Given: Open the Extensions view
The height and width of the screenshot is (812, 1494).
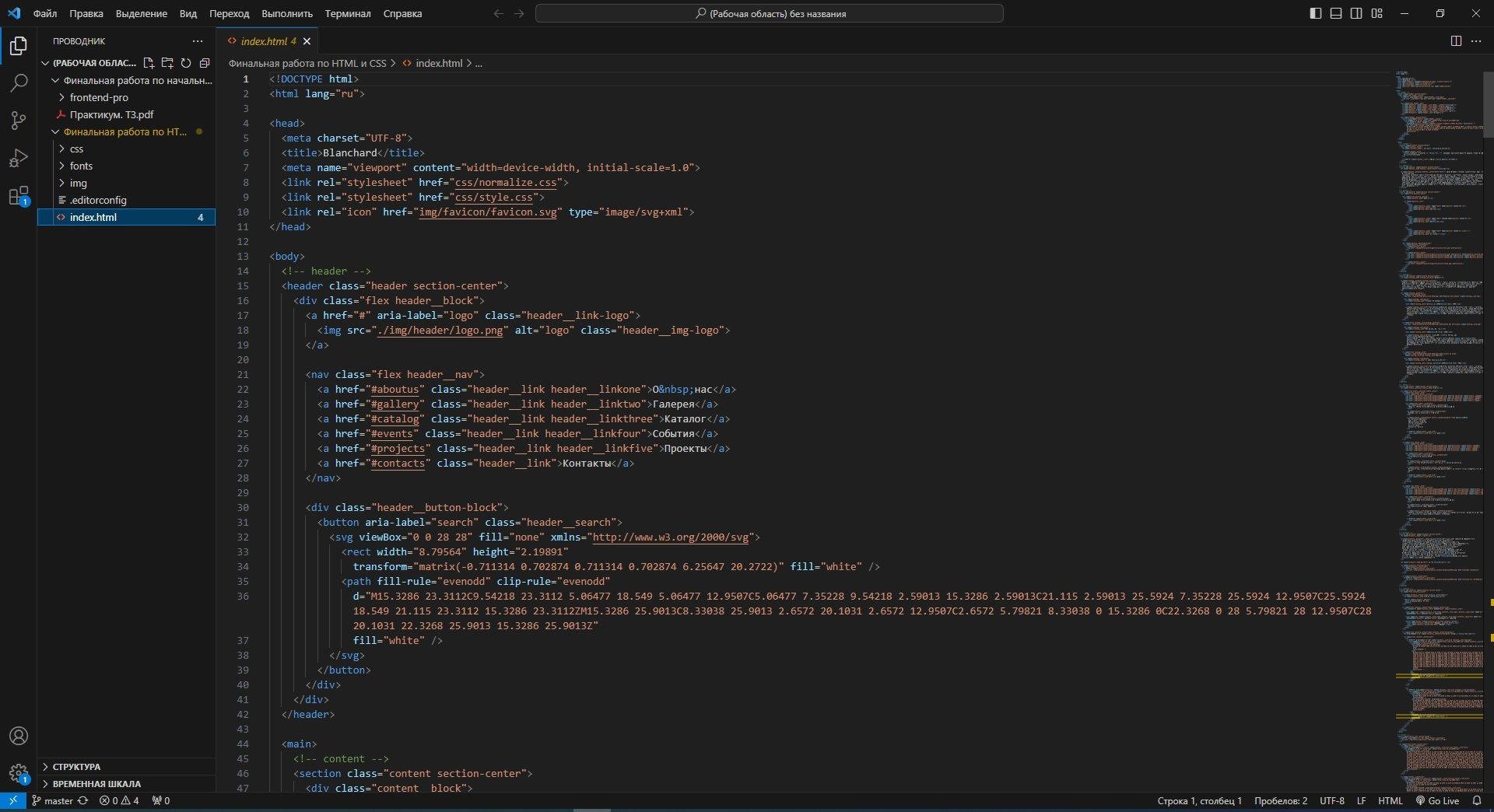Looking at the screenshot, I should coord(19,195).
